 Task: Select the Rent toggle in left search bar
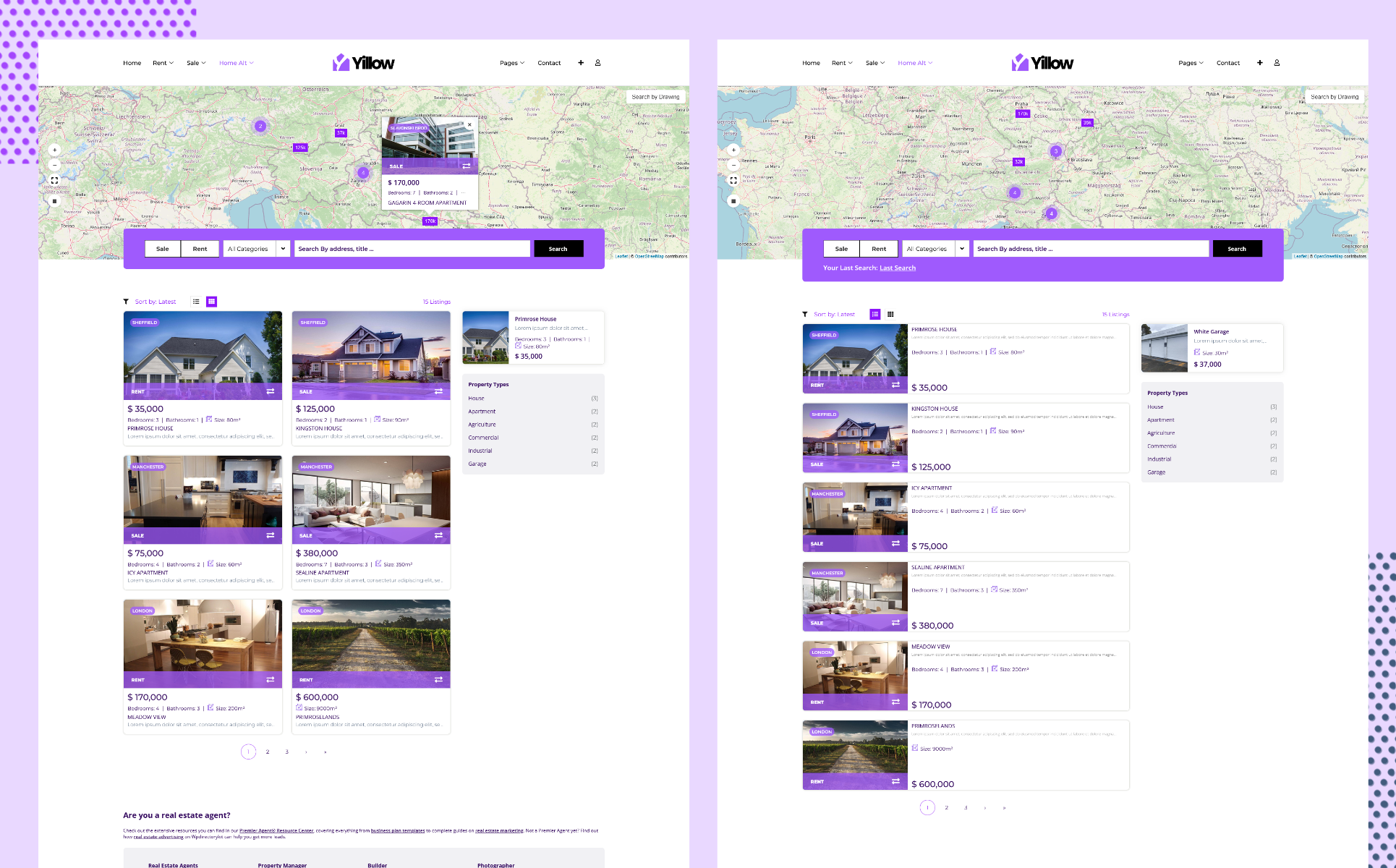pyautogui.click(x=200, y=249)
